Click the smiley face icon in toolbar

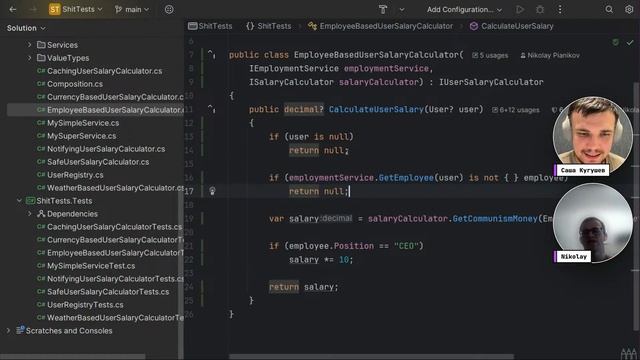point(169,9)
